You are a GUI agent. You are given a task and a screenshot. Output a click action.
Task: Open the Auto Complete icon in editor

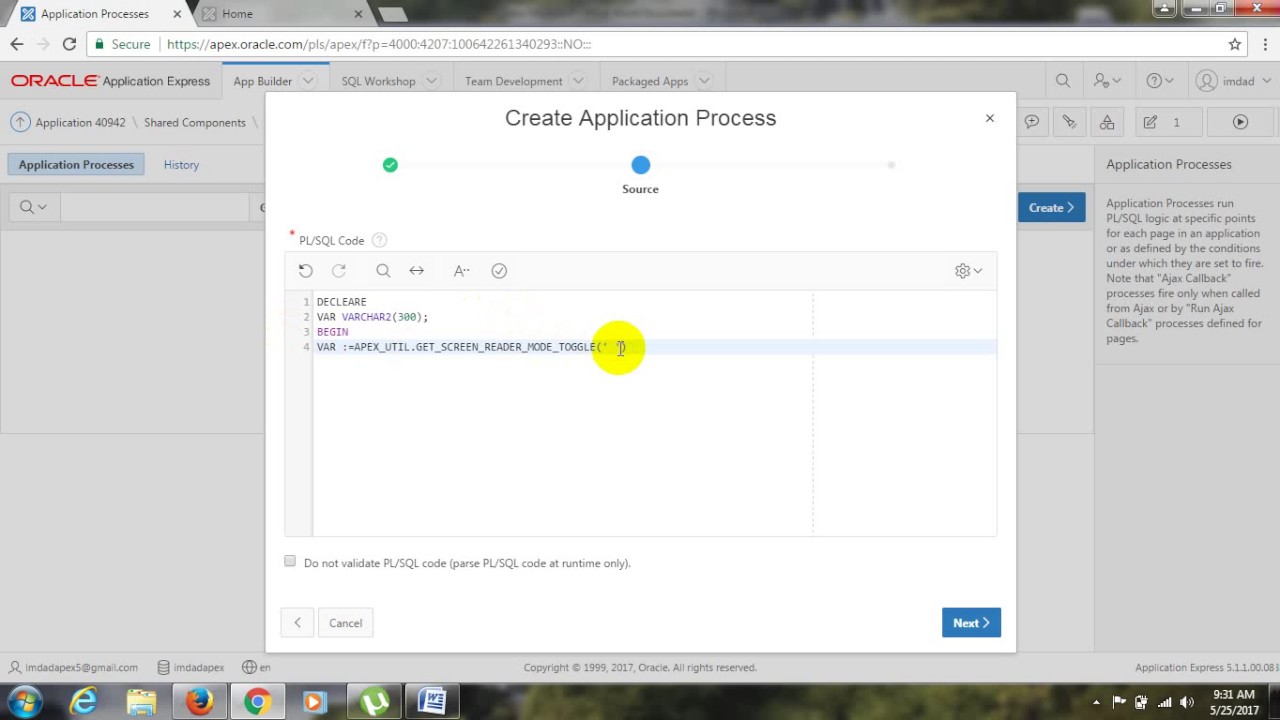461,271
